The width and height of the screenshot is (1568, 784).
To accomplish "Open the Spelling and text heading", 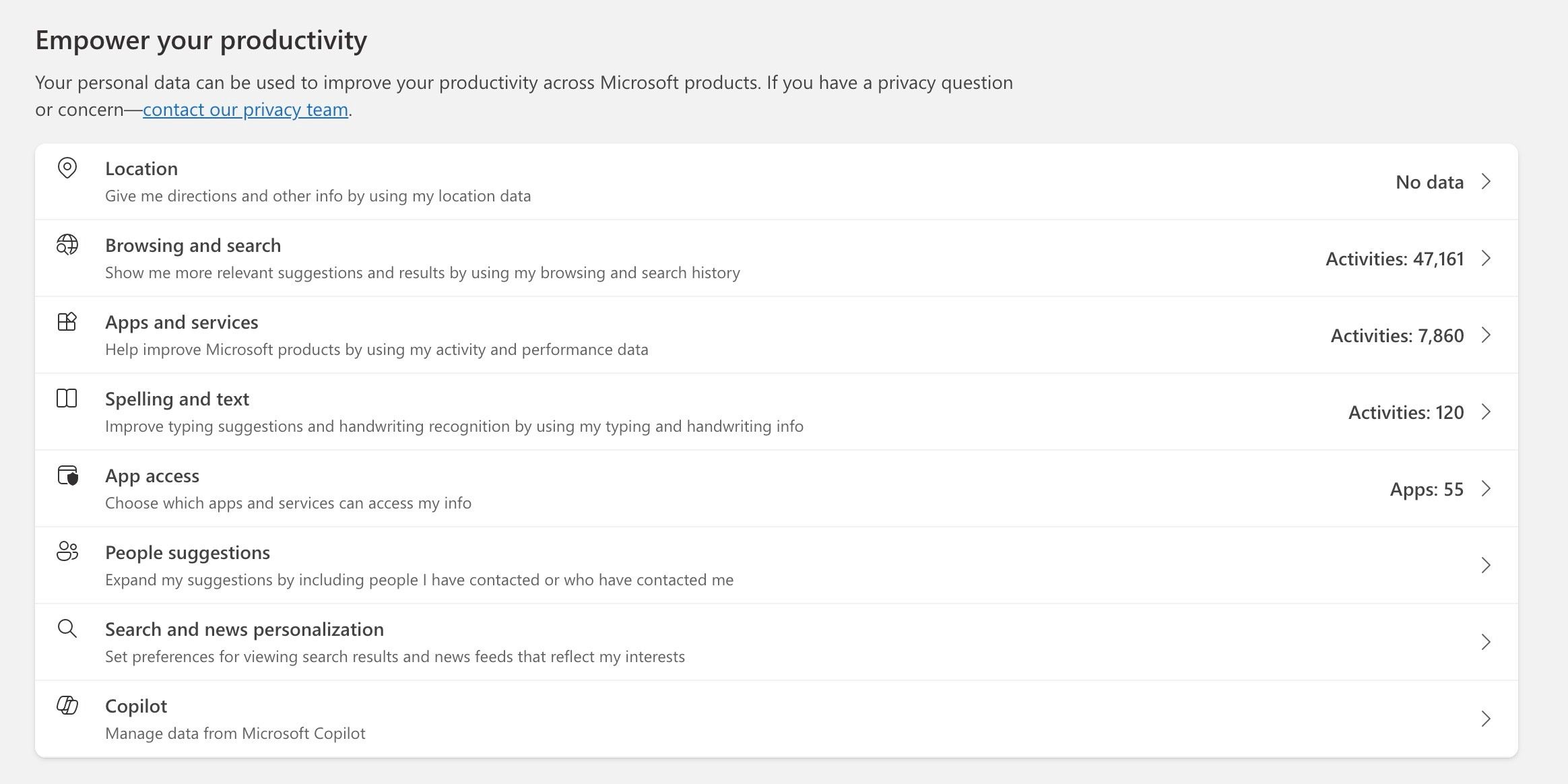I will [x=177, y=399].
